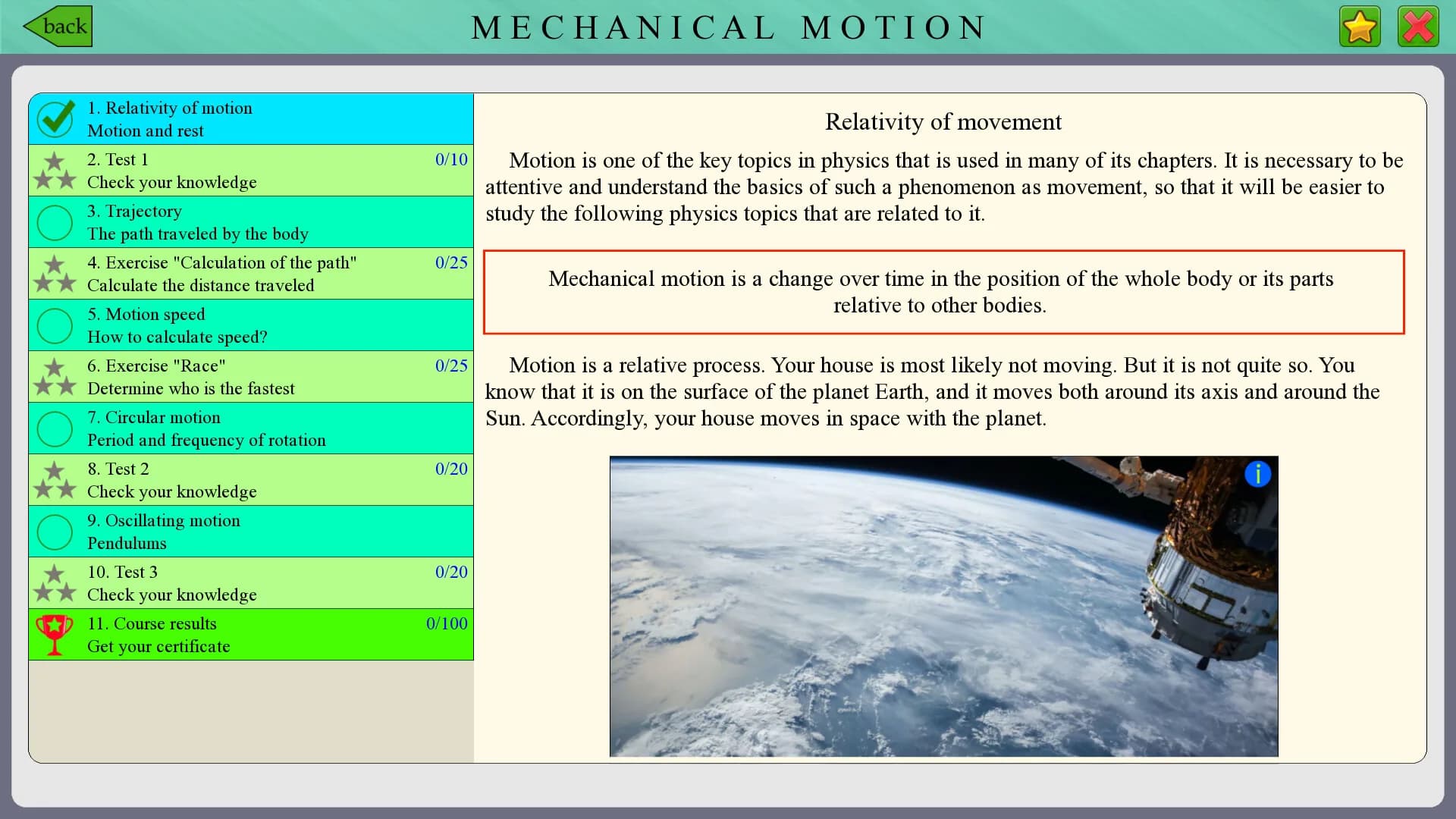The width and height of the screenshot is (1456, 819).
Task: Click the green checkmark for Relativity of motion
Action: point(55,119)
